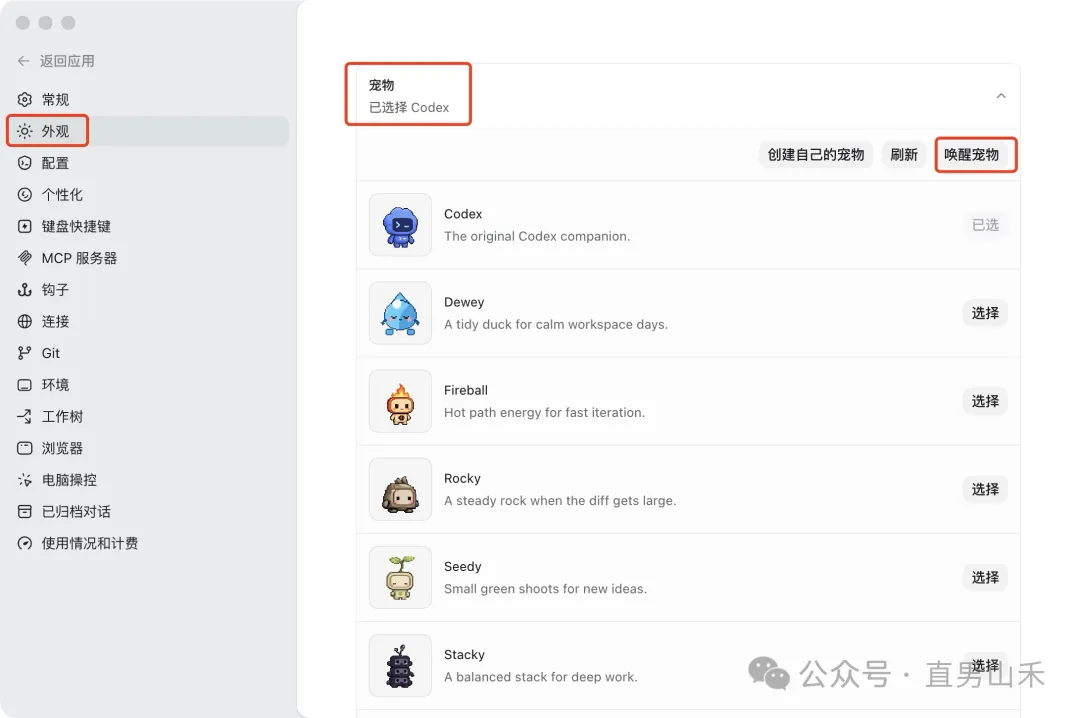Click 创建自己的宠物 button
This screenshot has width=1080, height=718.
click(x=816, y=155)
